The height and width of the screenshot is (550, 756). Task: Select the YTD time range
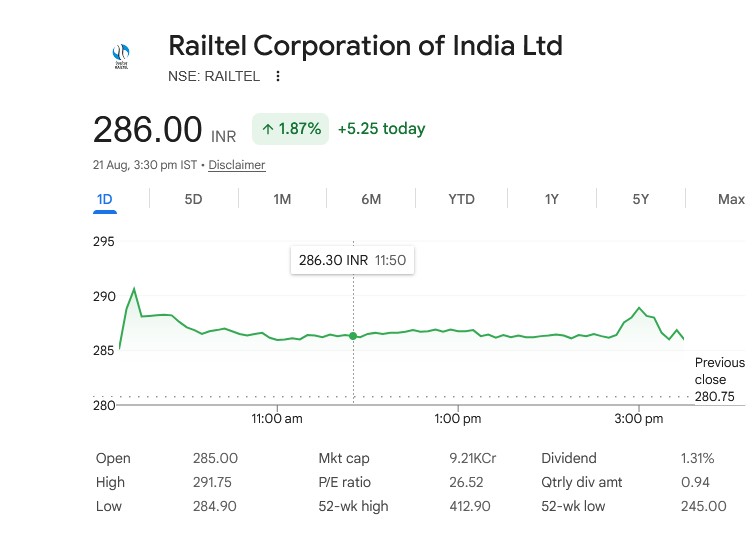click(x=461, y=200)
